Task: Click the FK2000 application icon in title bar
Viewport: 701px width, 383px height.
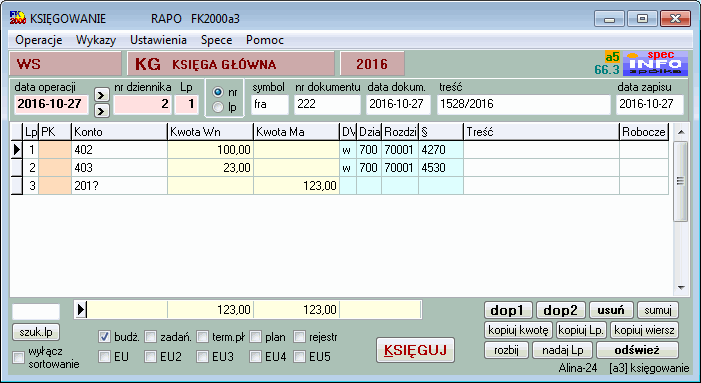Action: pos(18,18)
